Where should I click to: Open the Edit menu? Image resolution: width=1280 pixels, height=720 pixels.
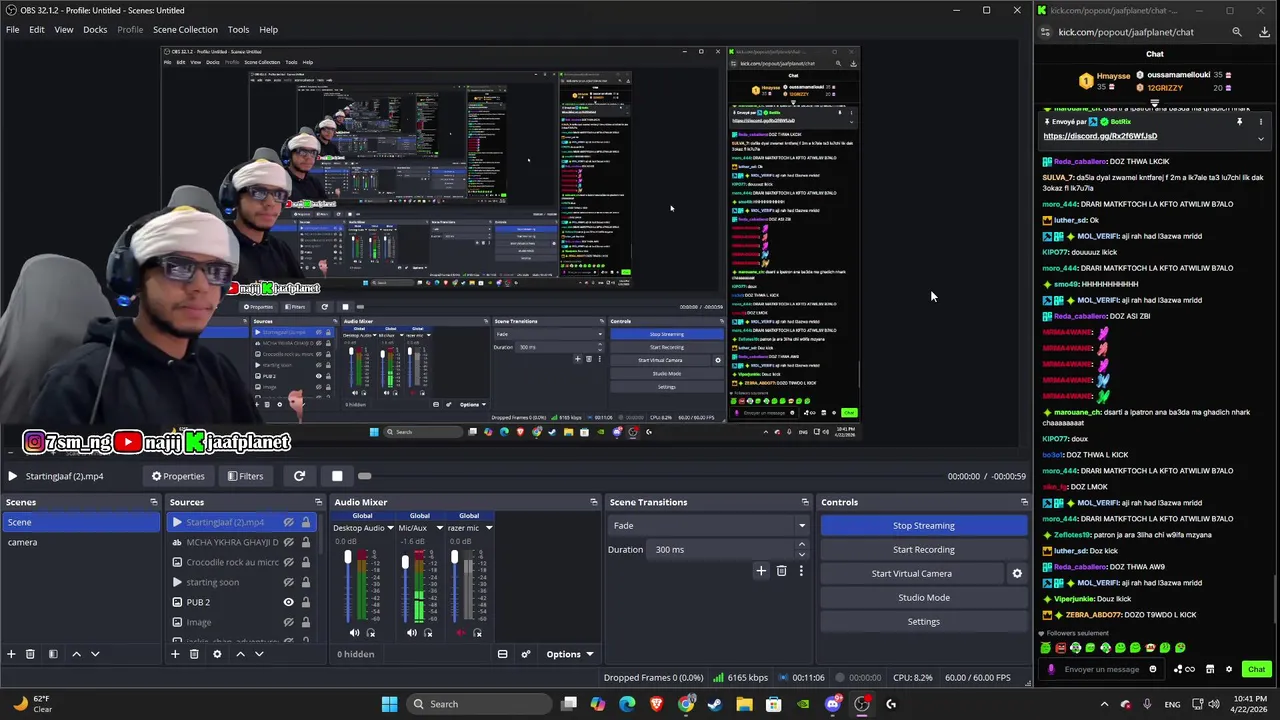coord(36,29)
